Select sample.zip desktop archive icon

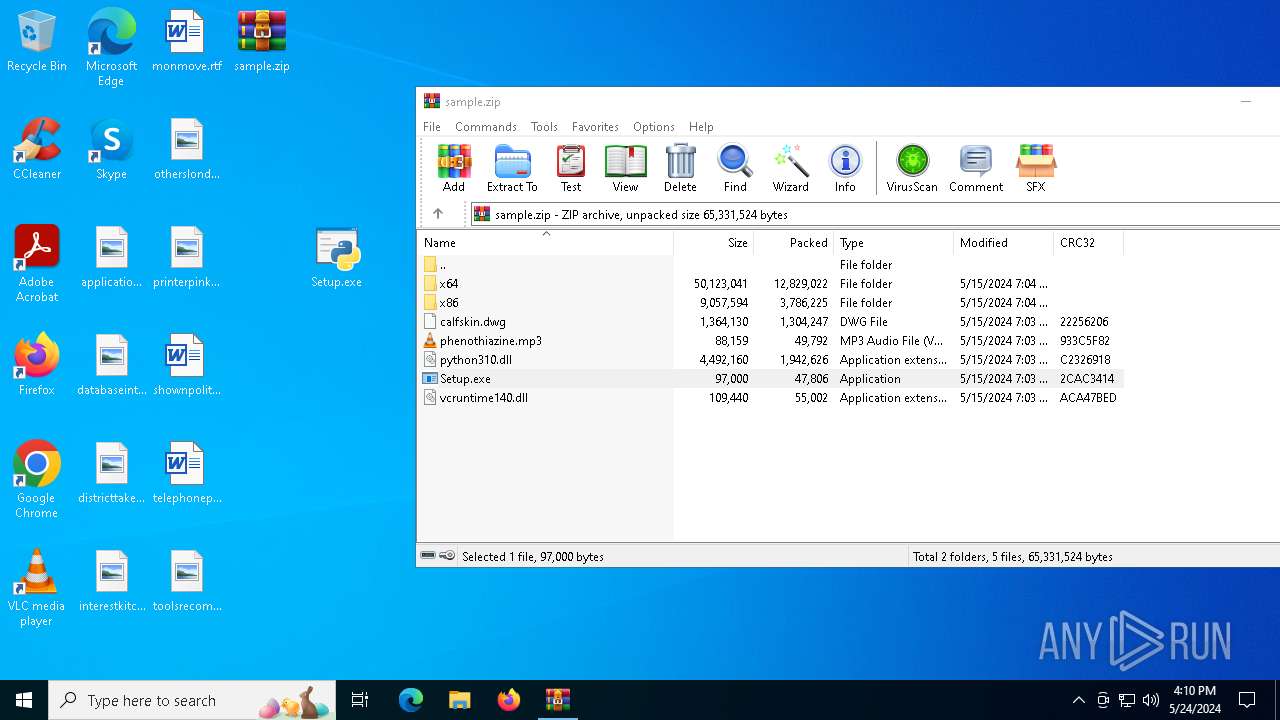[262, 41]
